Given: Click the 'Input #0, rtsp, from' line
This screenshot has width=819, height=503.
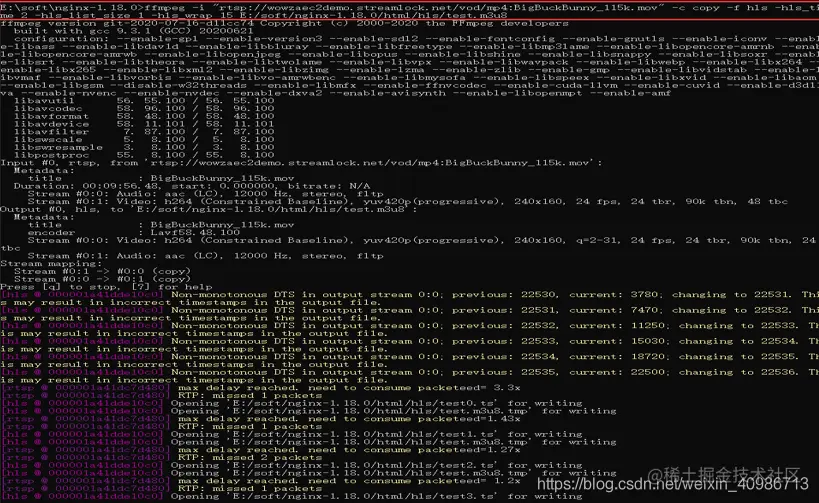Looking at the screenshot, I should (301, 163).
